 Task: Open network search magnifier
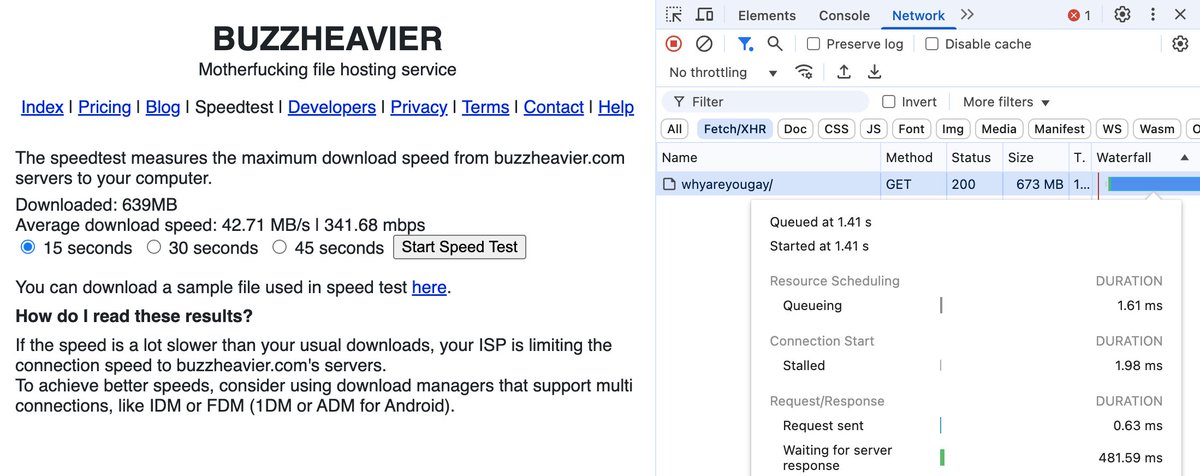coord(774,44)
